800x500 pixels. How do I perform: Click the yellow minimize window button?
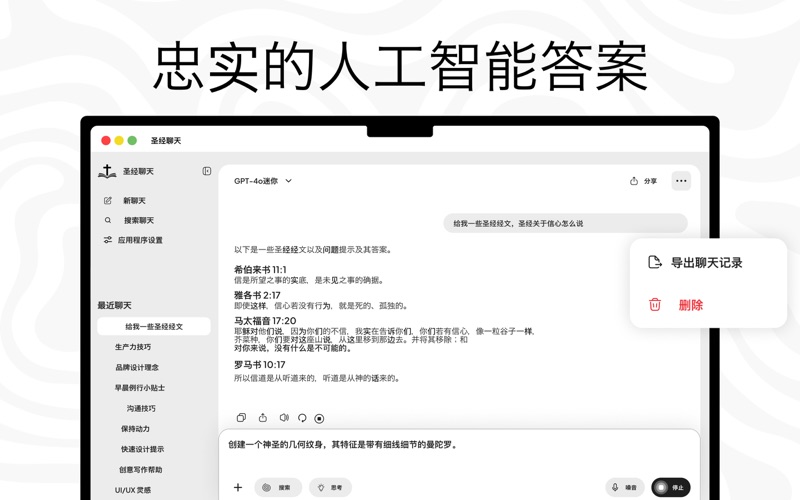(x=119, y=140)
